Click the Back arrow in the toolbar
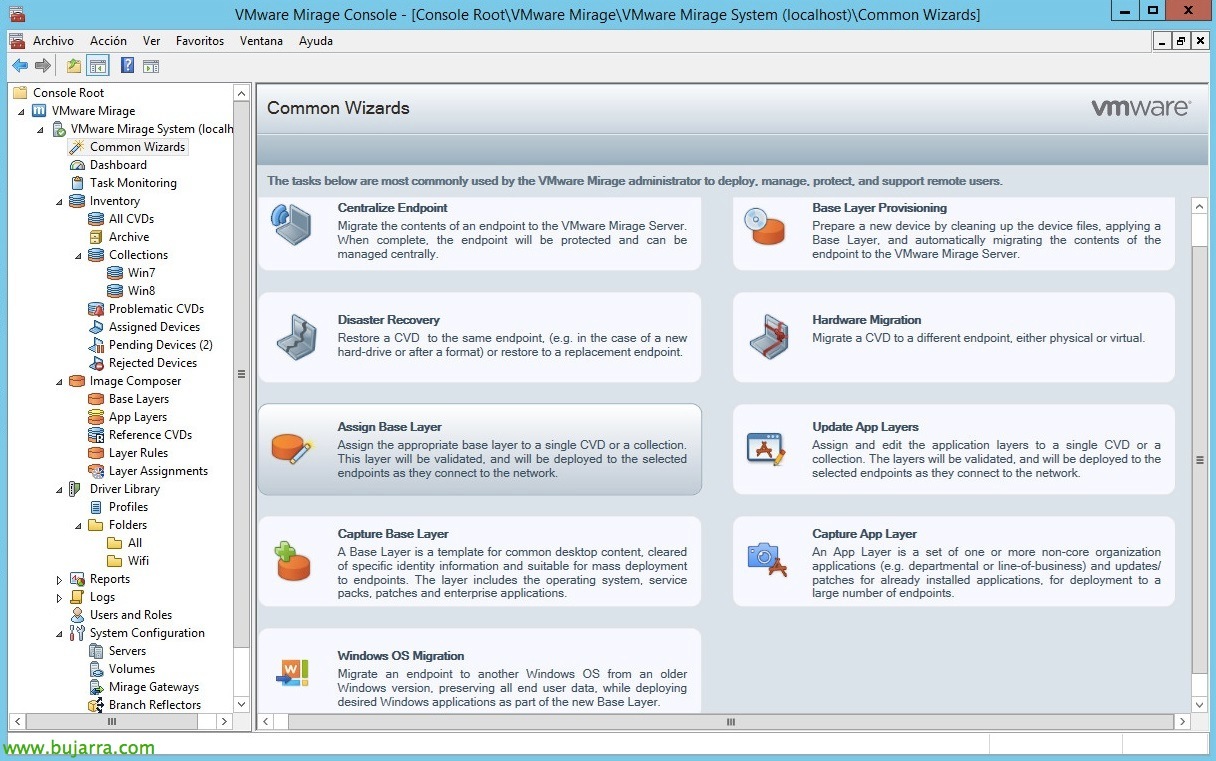The image size is (1216, 761). [x=20, y=66]
